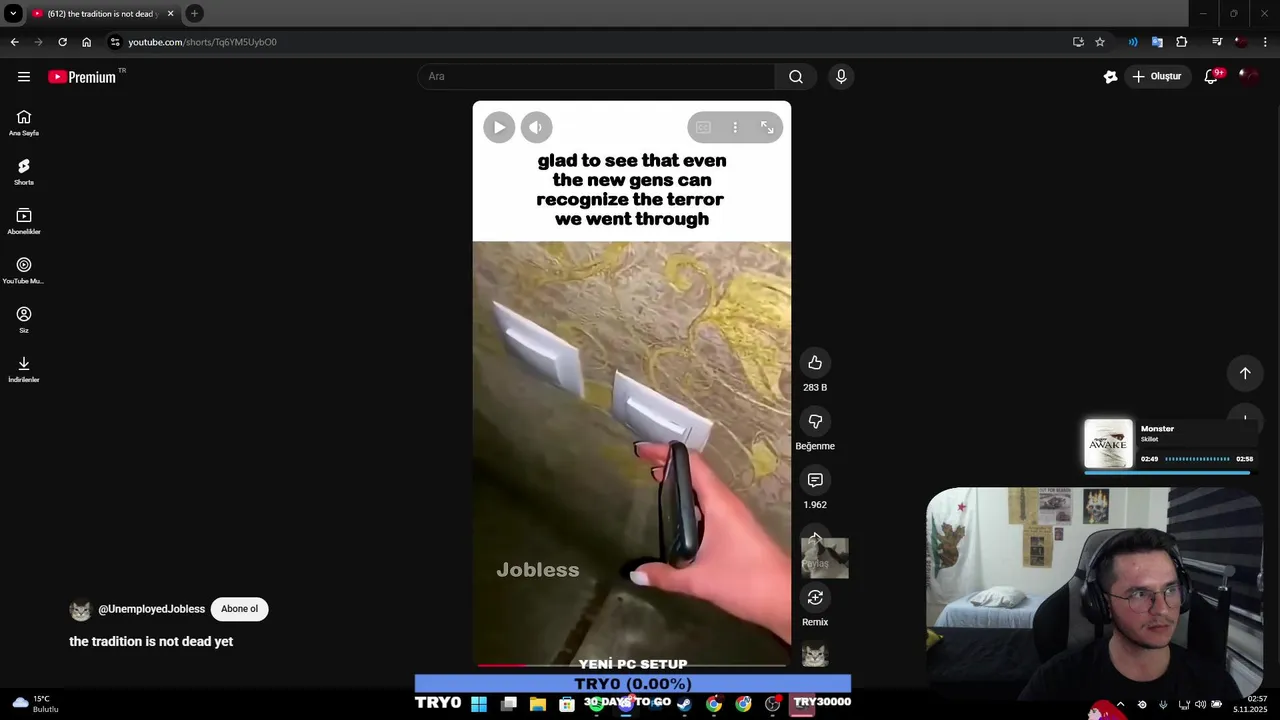Open the translate extension icon
Image resolution: width=1280 pixels, height=720 pixels.
coord(1157,42)
